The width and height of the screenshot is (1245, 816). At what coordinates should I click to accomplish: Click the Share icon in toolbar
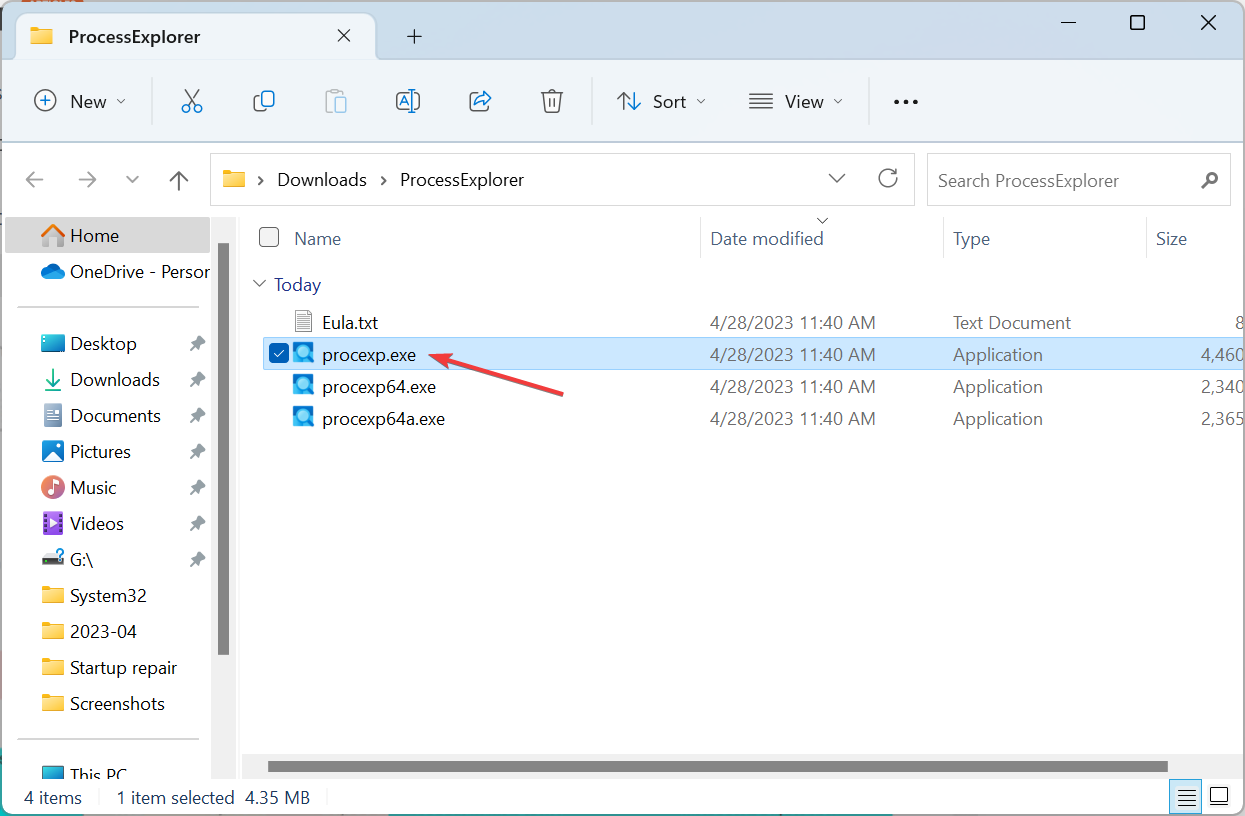click(480, 101)
